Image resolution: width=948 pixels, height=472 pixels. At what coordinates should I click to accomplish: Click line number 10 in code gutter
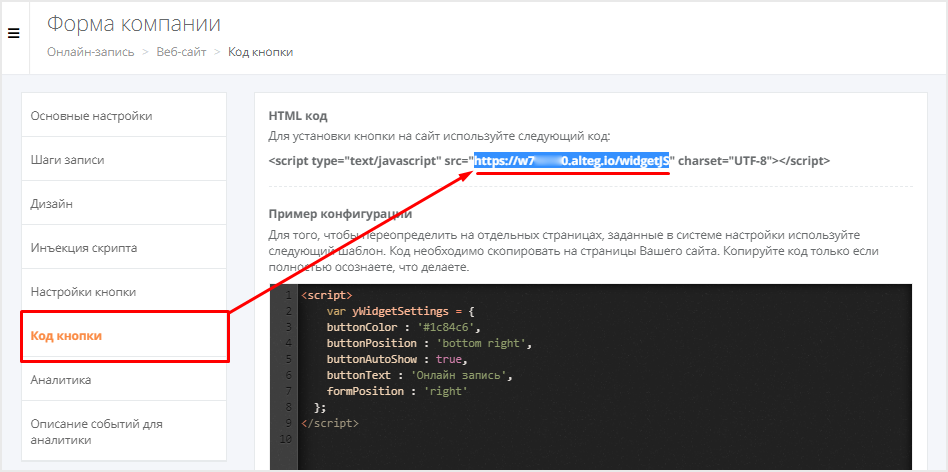click(x=287, y=439)
